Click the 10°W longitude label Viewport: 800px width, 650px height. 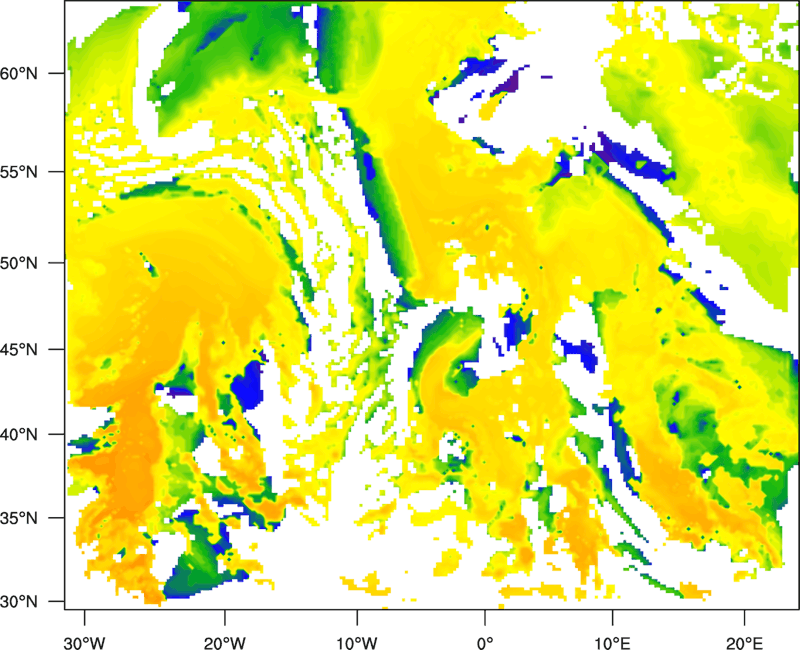pos(357,643)
